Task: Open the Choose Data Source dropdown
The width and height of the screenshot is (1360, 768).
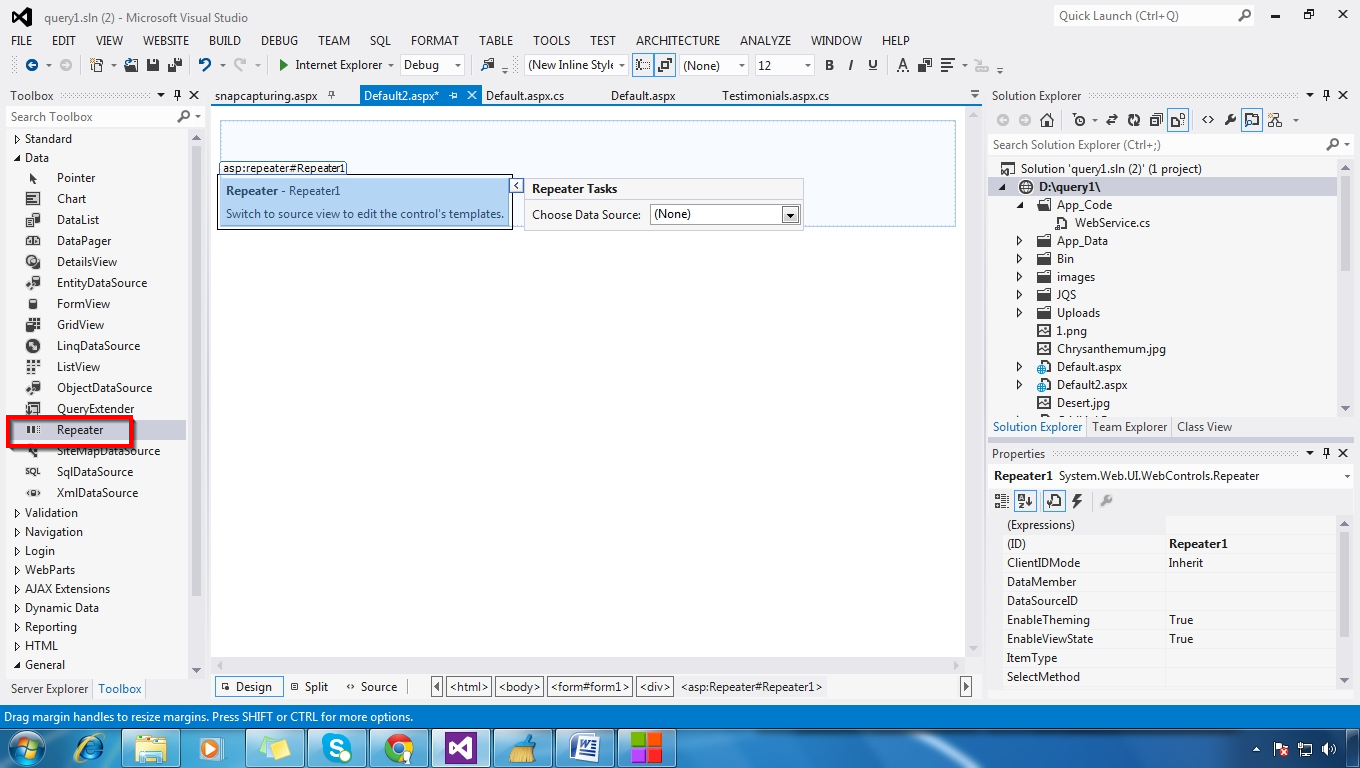Action: pyautogui.click(x=790, y=214)
